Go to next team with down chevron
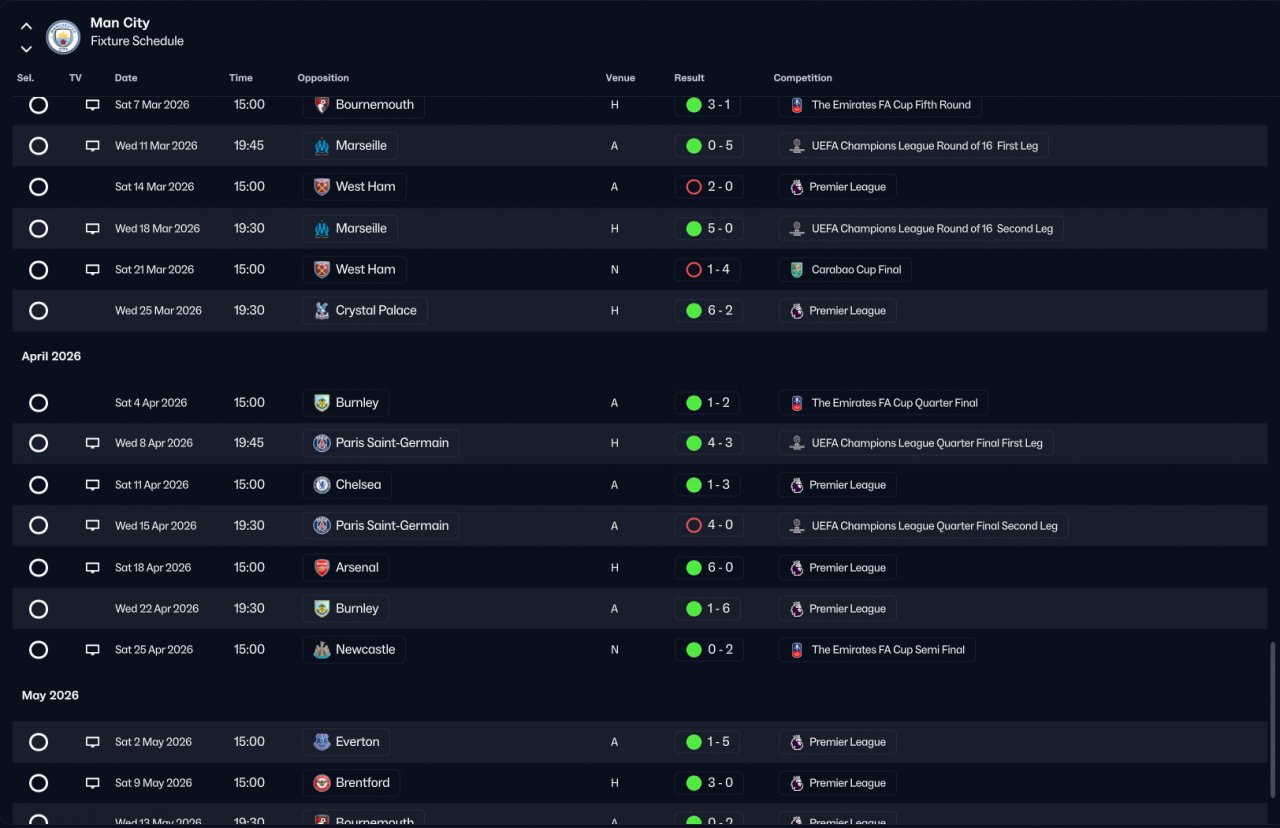This screenshot has width=1280, height=828. click(27, 48)
